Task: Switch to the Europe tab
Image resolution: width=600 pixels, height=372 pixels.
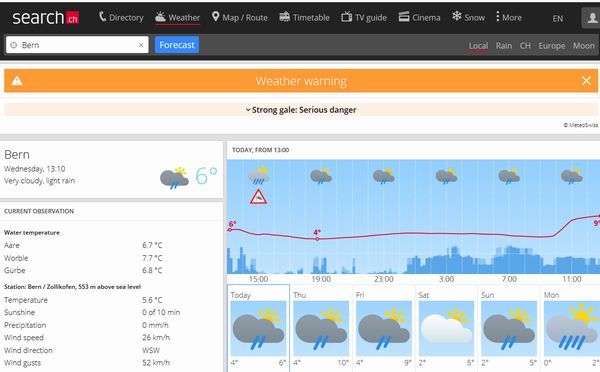Action: click(551, 46)
